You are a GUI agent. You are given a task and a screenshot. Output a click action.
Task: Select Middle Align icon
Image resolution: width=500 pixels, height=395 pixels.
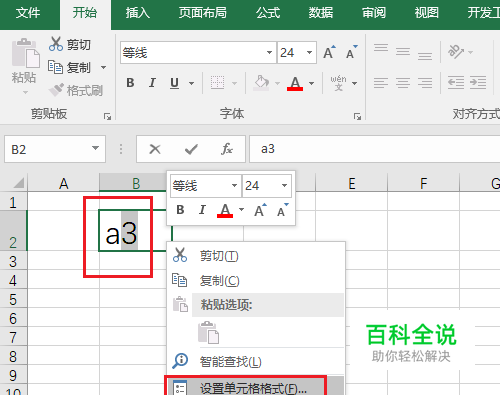(x=403, y=51)
